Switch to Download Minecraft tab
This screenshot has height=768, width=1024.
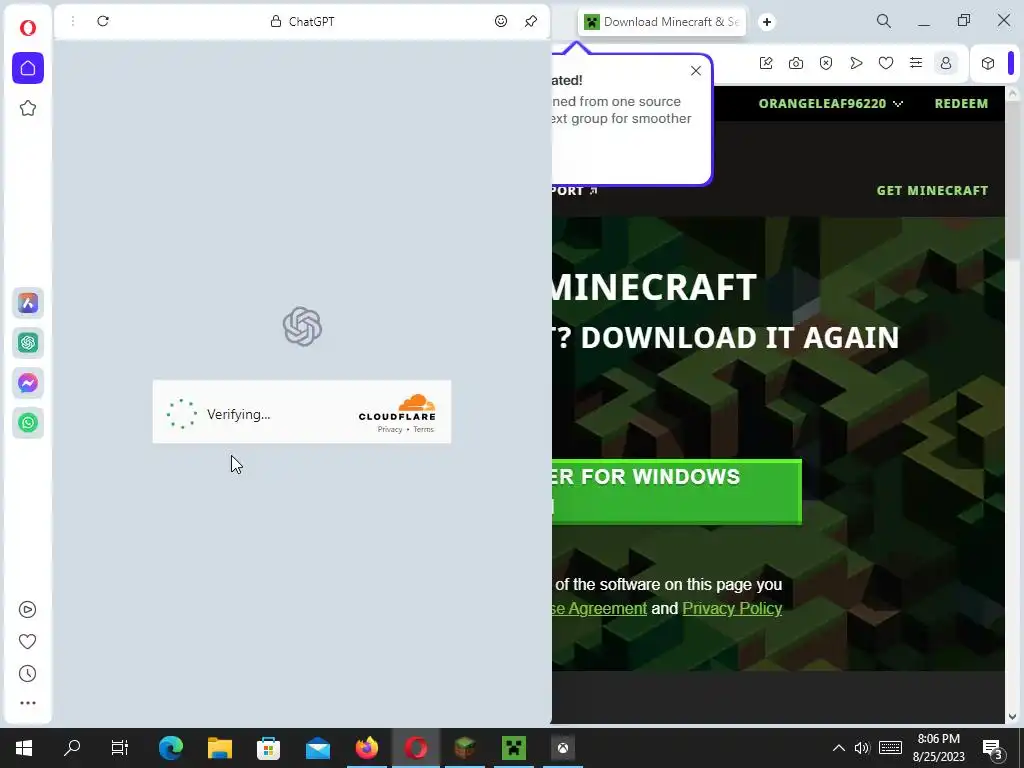point(662,22)
